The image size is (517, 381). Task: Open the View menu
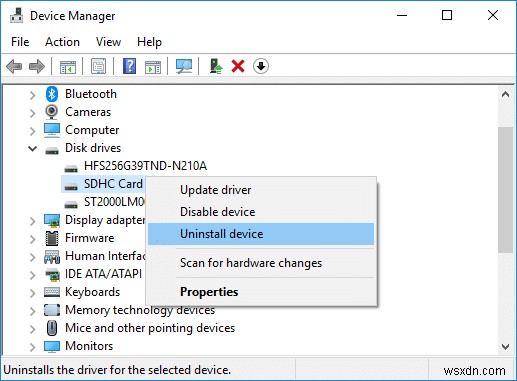point(108,42)
